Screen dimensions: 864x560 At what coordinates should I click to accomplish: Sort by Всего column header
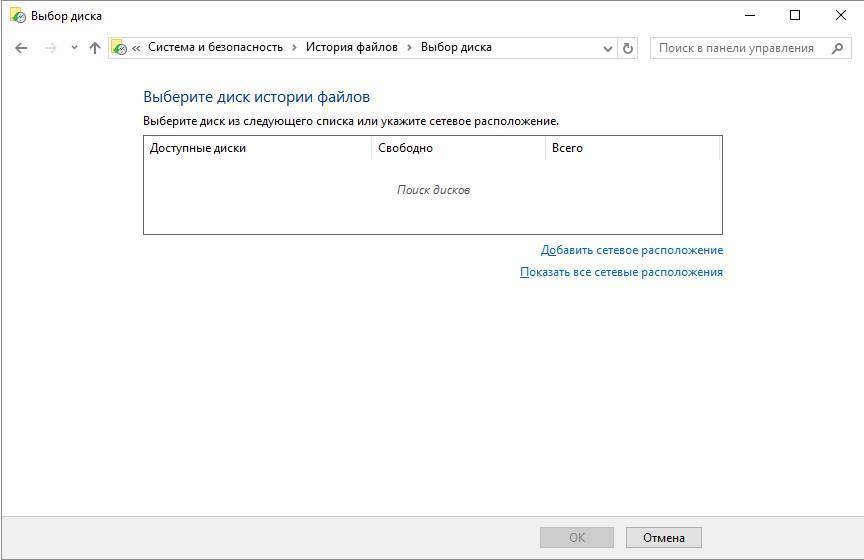[x=632, y=148]
